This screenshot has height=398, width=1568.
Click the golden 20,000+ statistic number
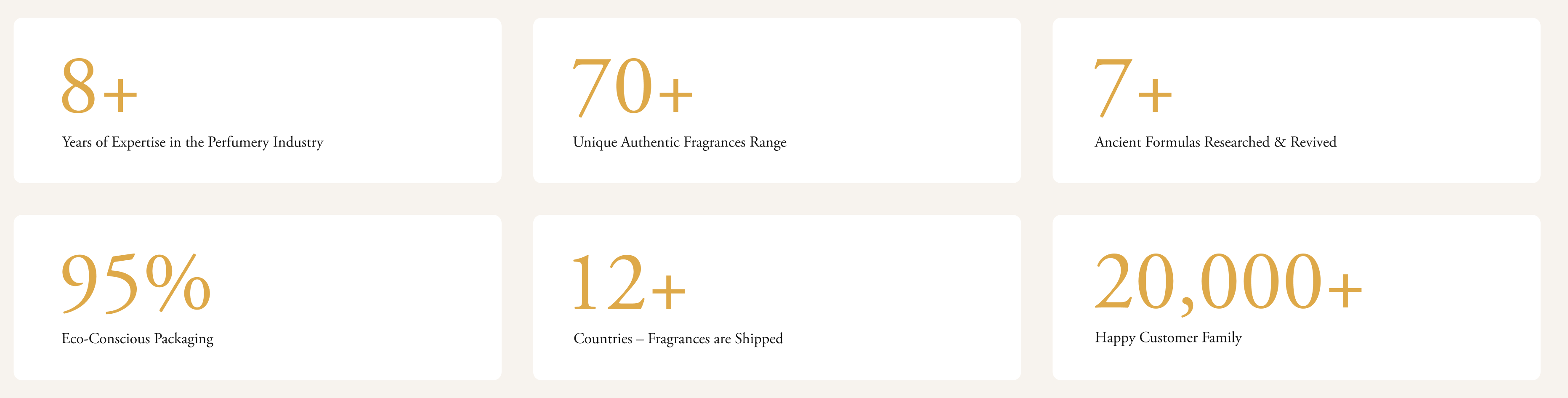pos(1228,282)
